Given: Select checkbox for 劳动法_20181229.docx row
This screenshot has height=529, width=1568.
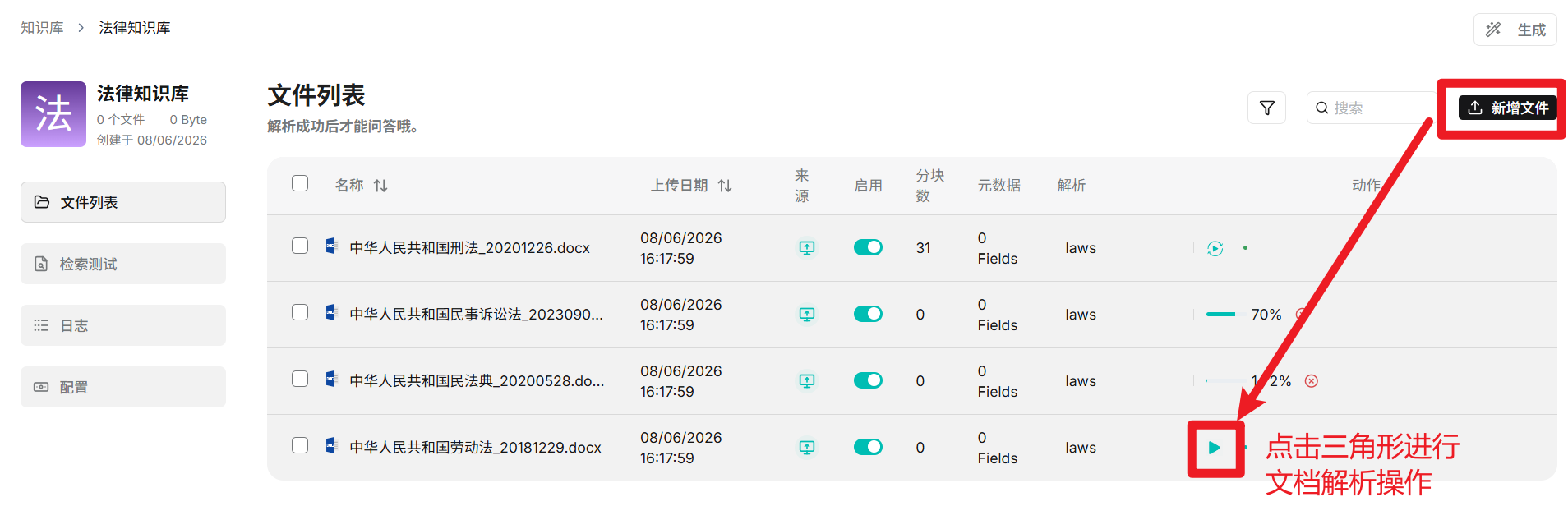Looking at the screenshot, I should (300, 445).
